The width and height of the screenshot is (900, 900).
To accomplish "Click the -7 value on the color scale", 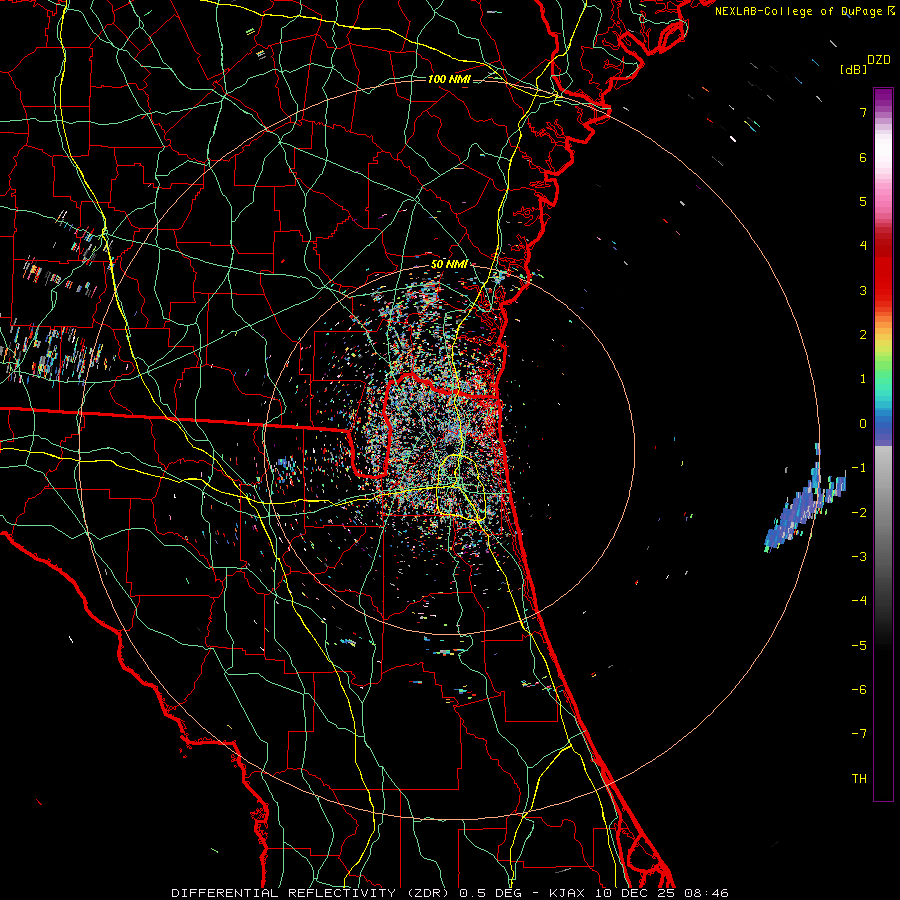I will pyautogui.click(x=859, y=734).
